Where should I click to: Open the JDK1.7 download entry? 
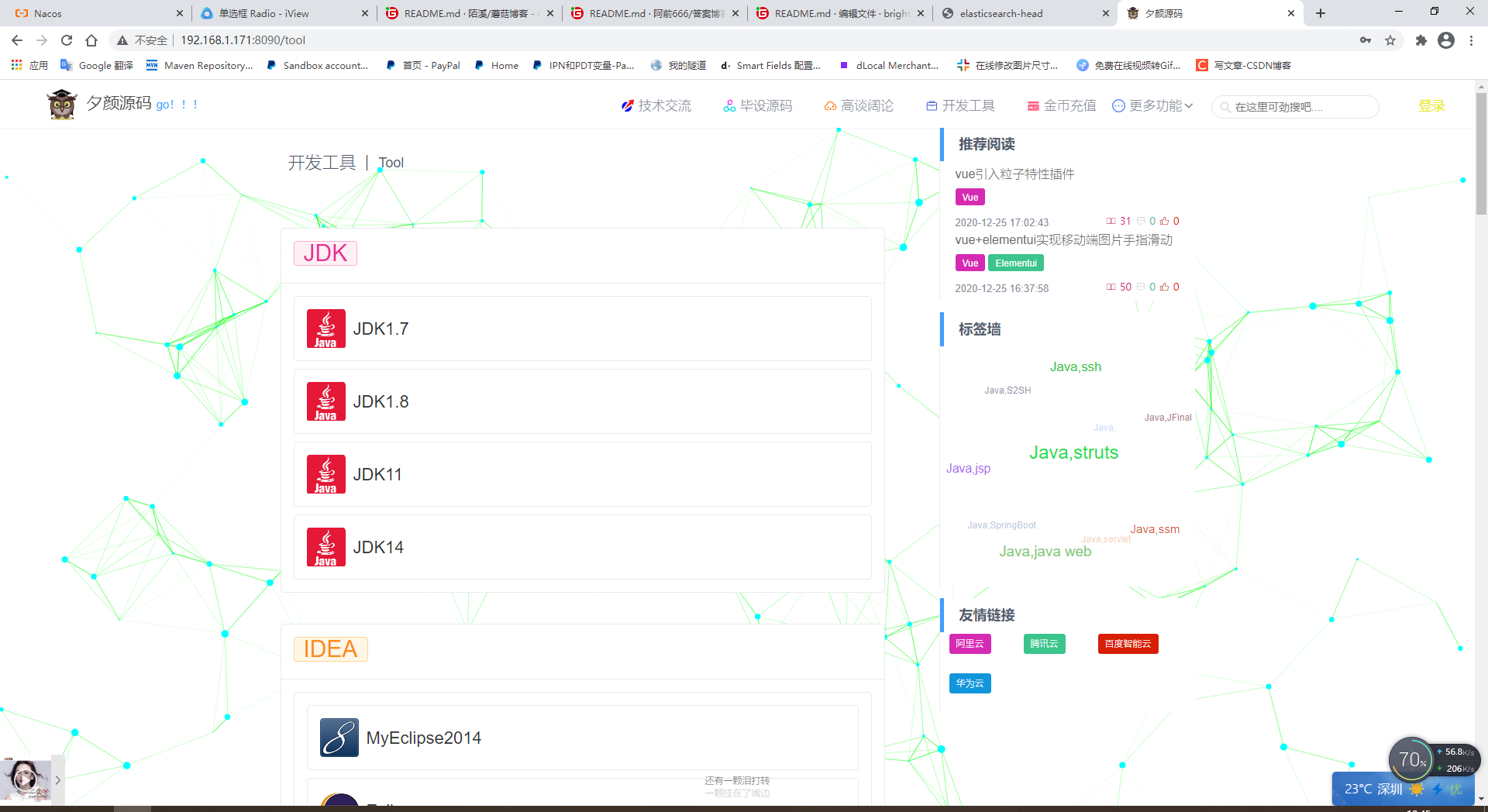(583, 329)
